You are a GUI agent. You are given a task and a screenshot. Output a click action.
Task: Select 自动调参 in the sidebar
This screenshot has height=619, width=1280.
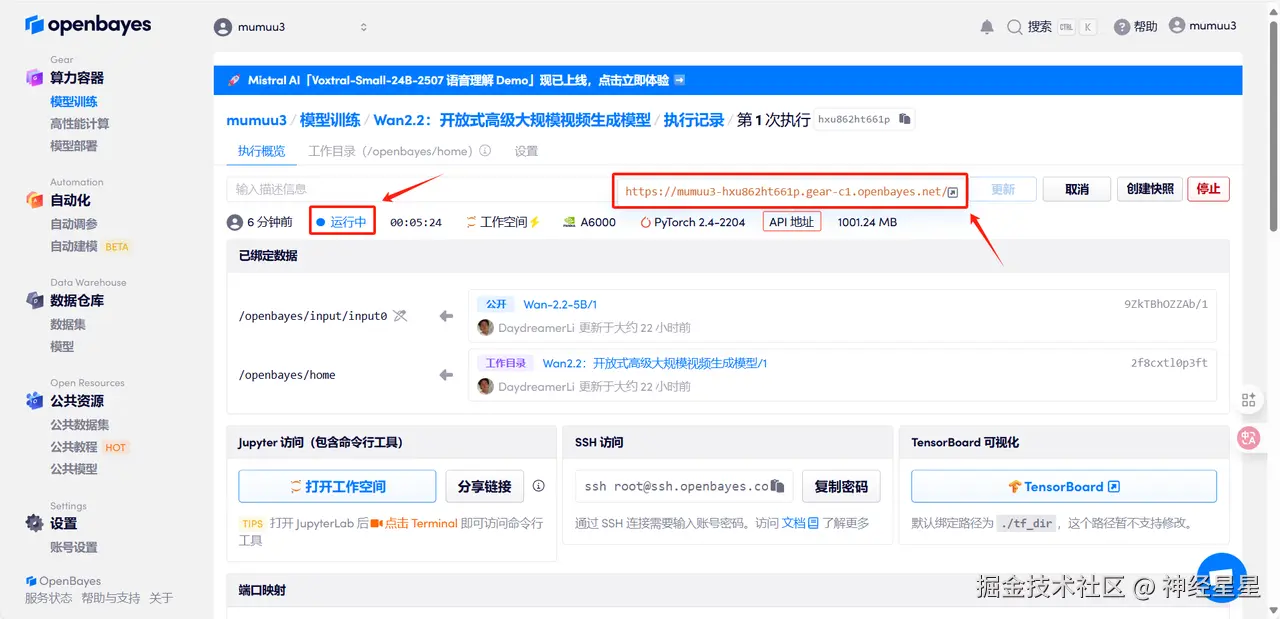[74, 224]
